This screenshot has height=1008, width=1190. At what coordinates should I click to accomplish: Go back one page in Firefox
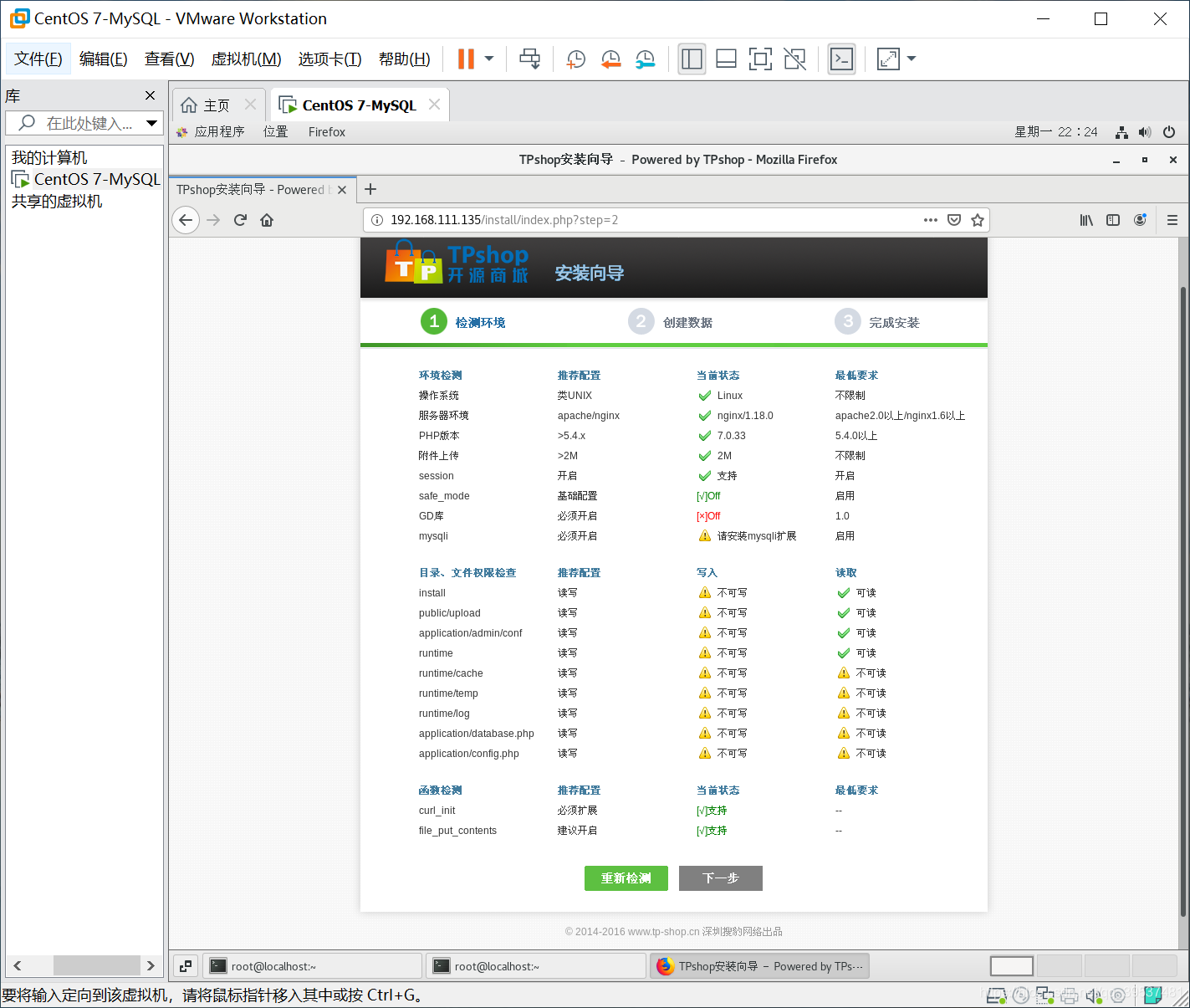tap(186, 220)
